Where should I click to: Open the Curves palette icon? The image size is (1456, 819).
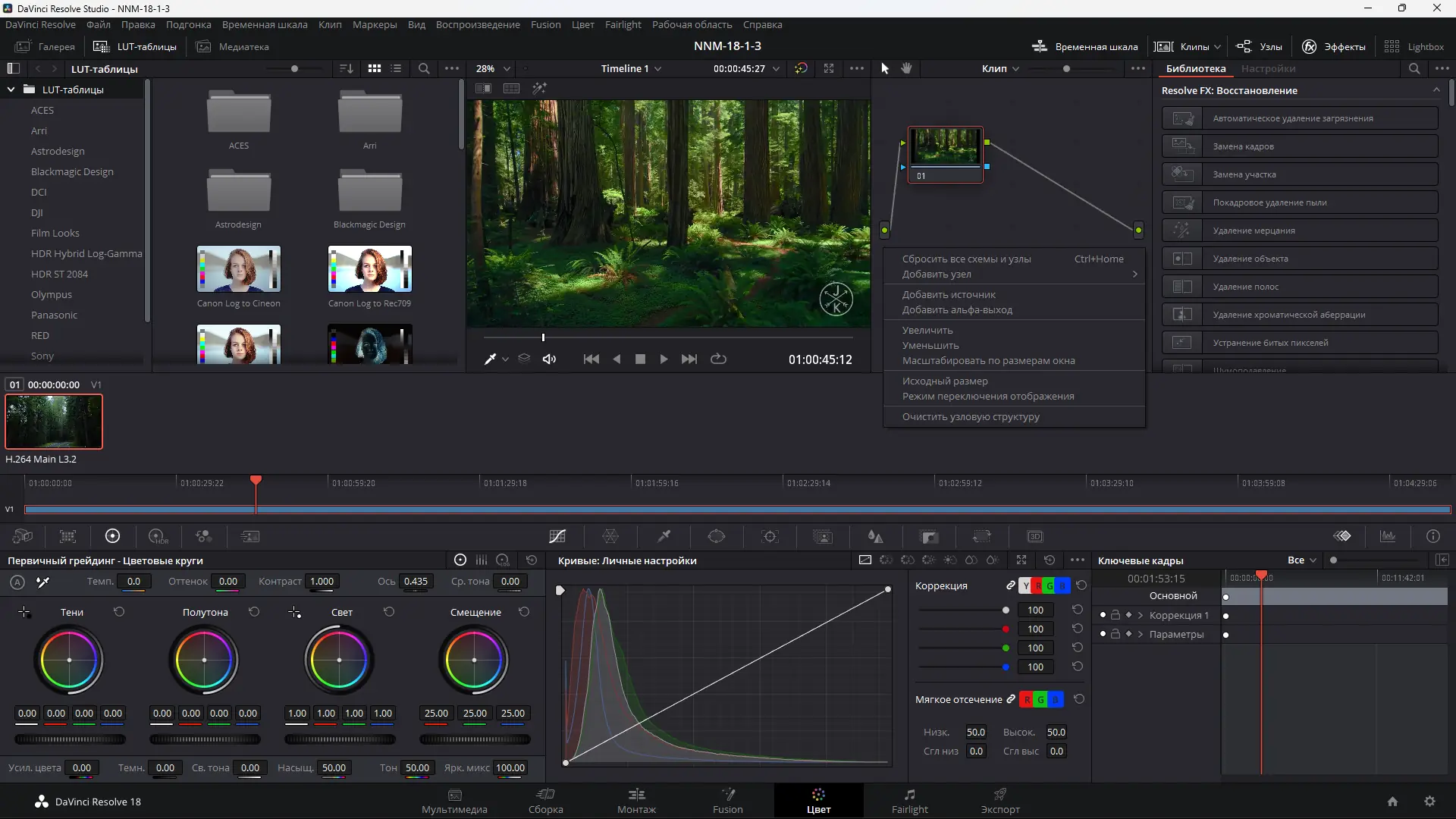click(557, 537)
